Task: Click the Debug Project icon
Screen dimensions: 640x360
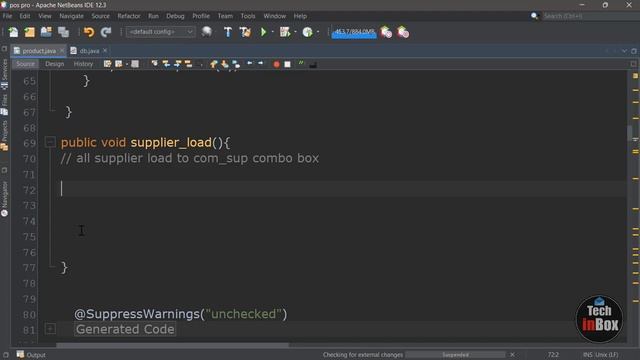Action: click(x=285, y=32)
